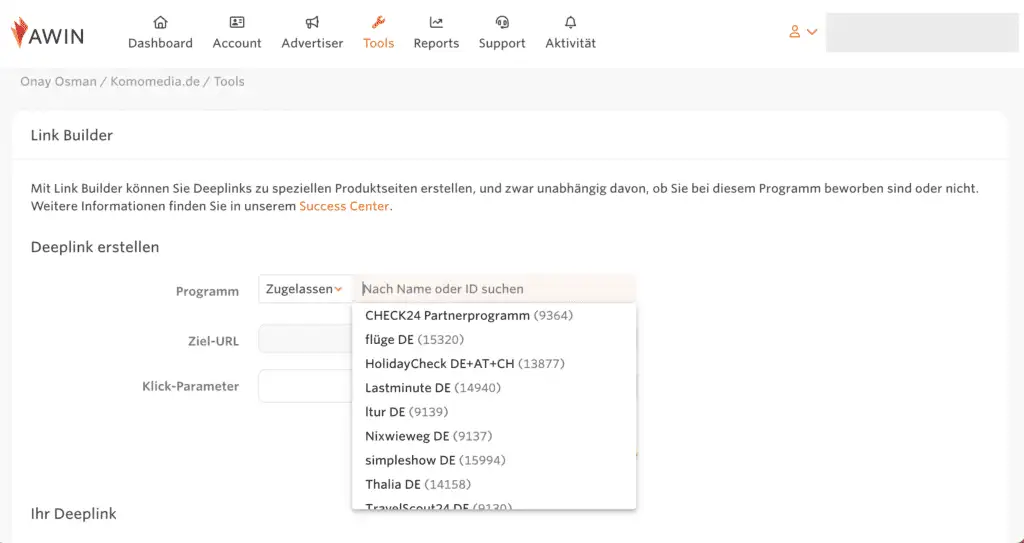Open the Support menu label
The height and width of the screenshot is (543, 1024).
[x=502, y=43]
